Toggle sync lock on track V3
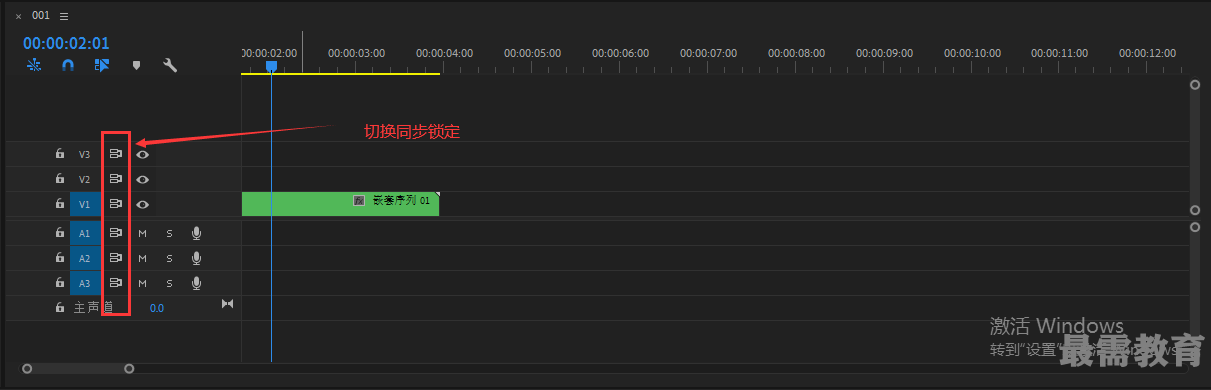The image size is (1211, 390). click(115, 155)
